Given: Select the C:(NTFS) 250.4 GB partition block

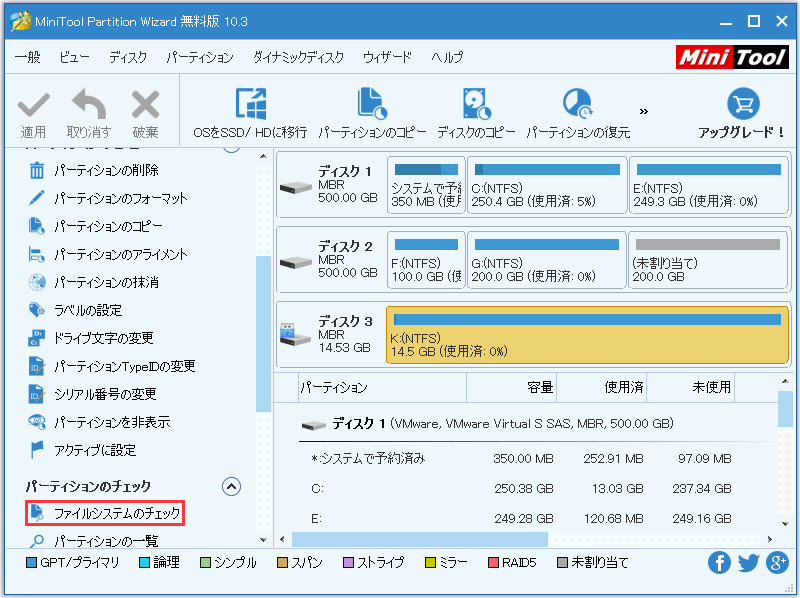Looking at the screenshot, I should [547, 185].
